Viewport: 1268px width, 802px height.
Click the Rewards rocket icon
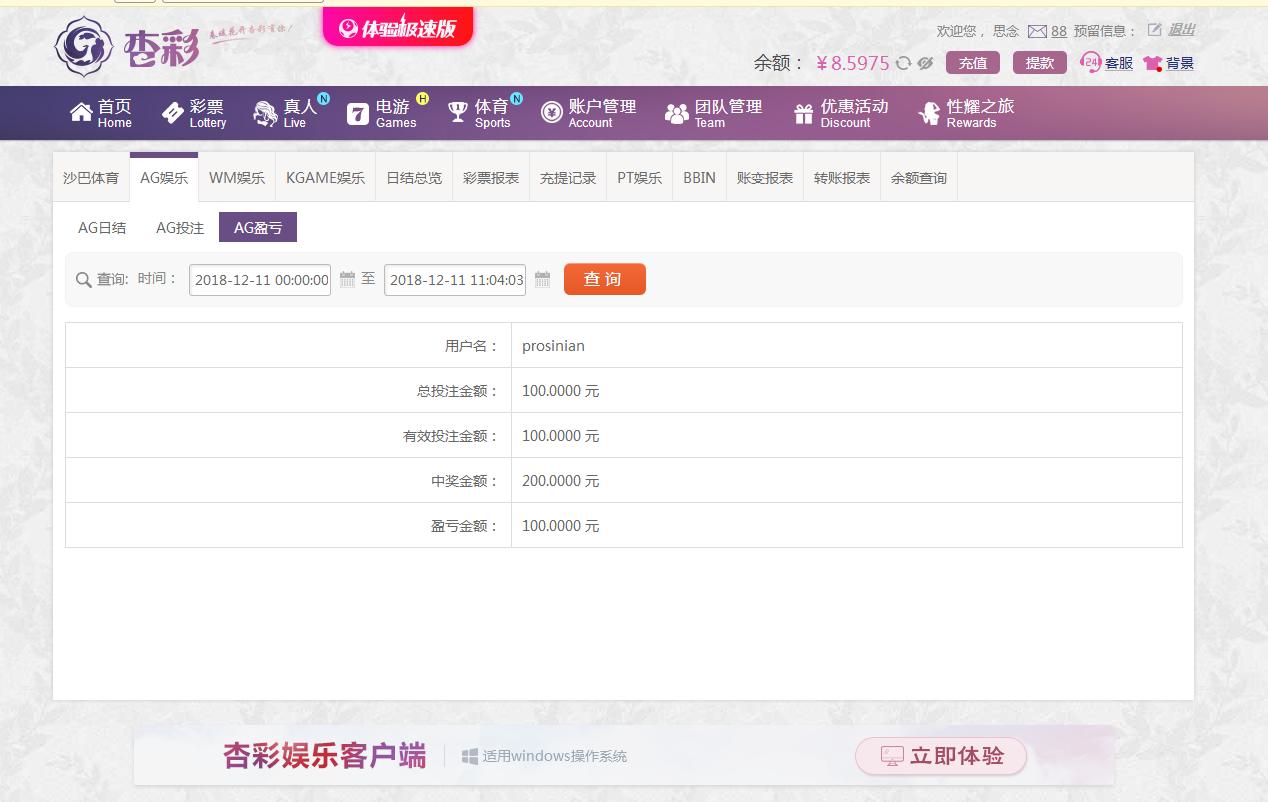pos(930,113)
